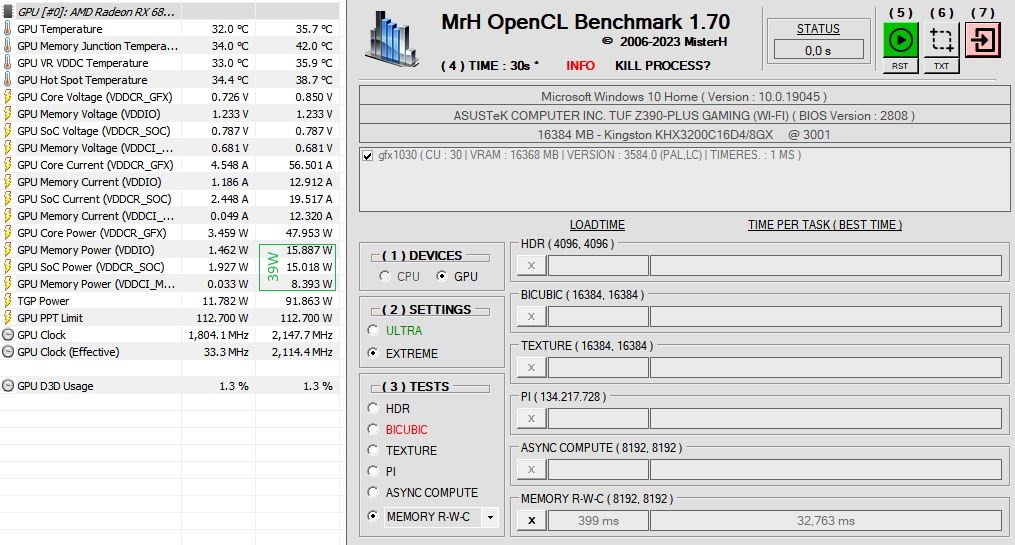The image size is (1015, 545).
Task: Click the lightning icon beside GPU Core Voltage
Action: [x=8, y=97]
